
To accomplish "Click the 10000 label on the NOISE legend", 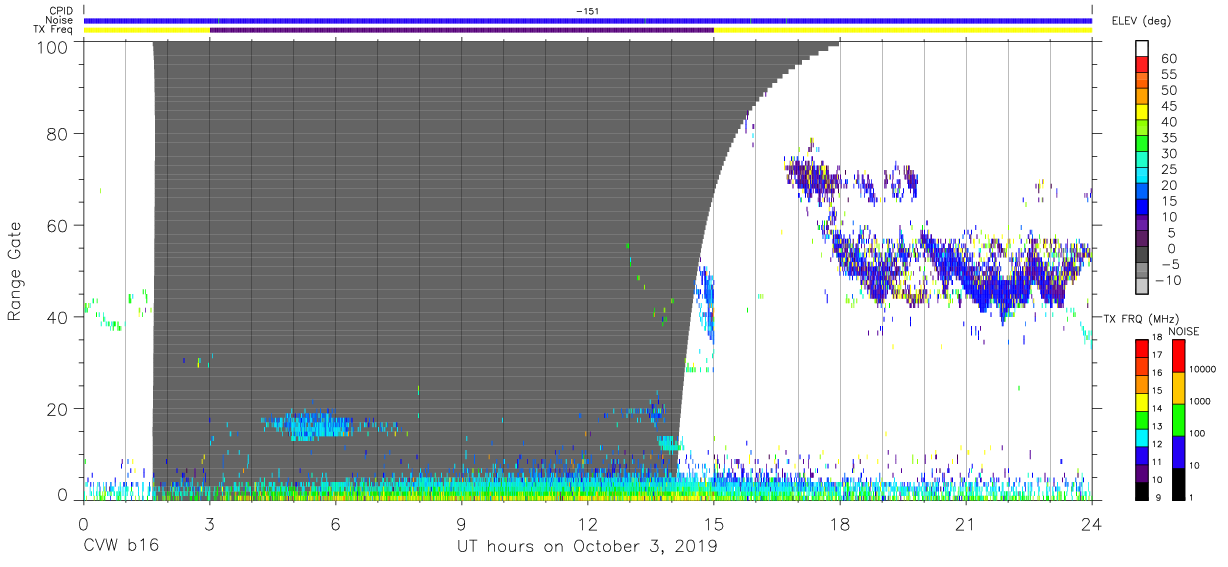I will point(1203,370).
